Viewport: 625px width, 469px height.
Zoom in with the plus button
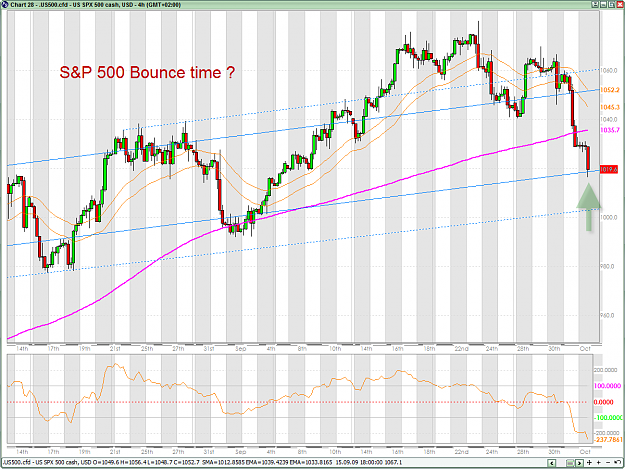(599, 463)
